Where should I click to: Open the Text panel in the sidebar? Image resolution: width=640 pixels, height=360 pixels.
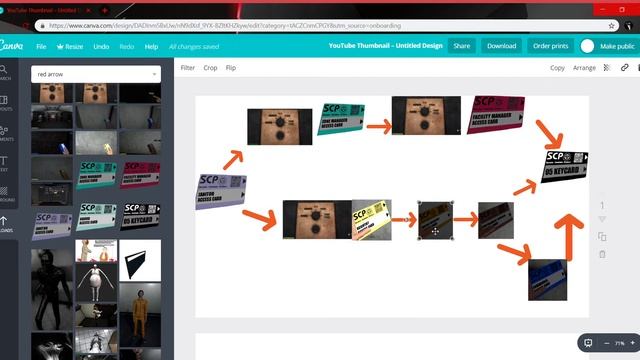[4, 163]
